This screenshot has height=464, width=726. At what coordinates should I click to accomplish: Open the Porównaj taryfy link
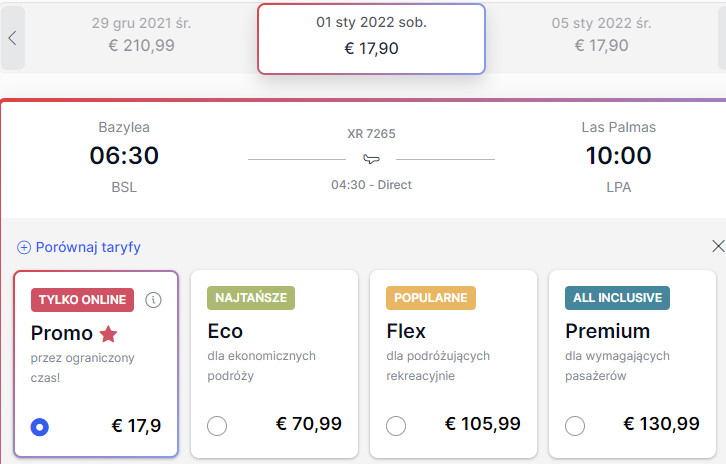click(88, 247)
